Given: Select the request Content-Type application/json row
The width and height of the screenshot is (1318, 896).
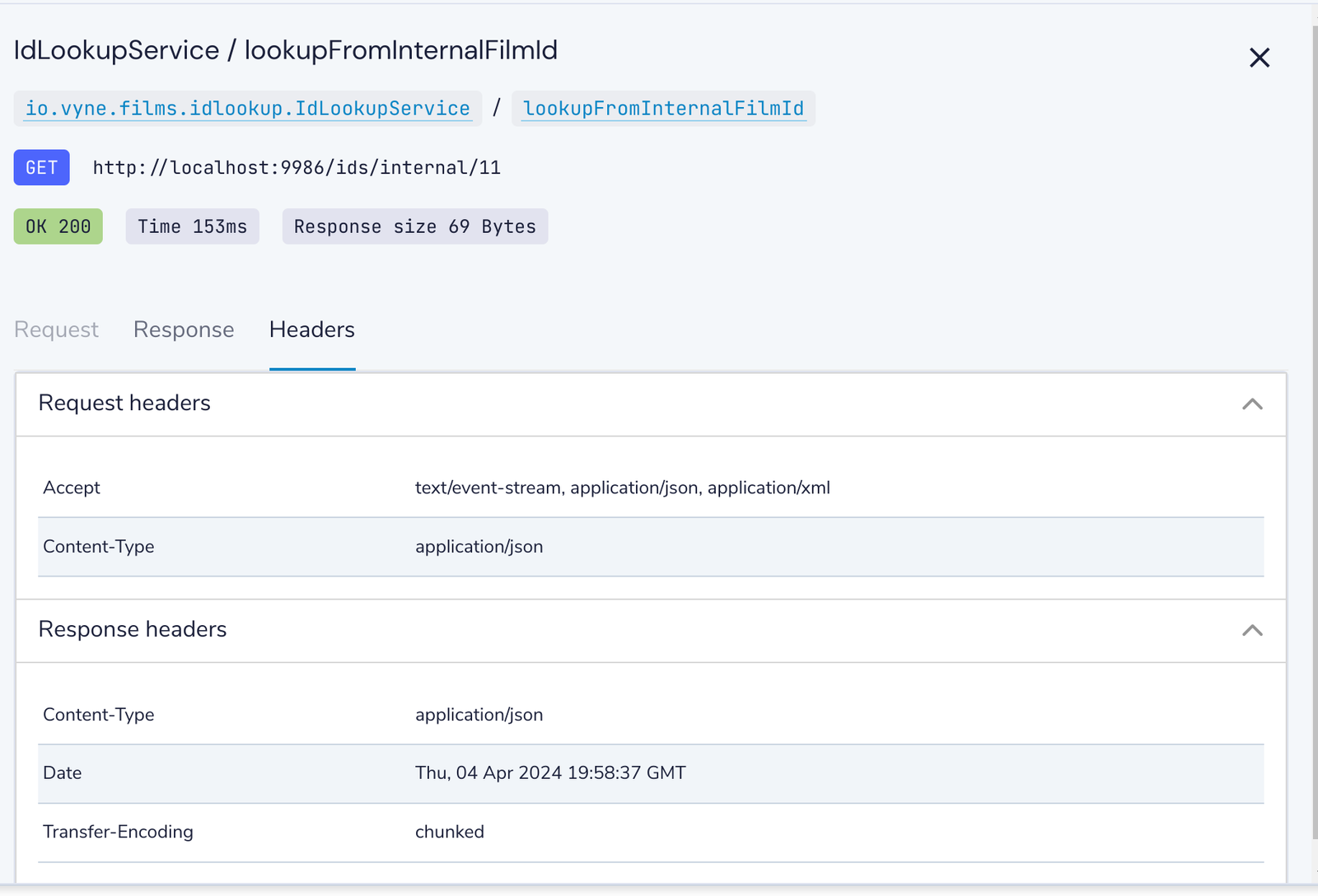Looking at the screenshot, I should (x=651, y=547).
